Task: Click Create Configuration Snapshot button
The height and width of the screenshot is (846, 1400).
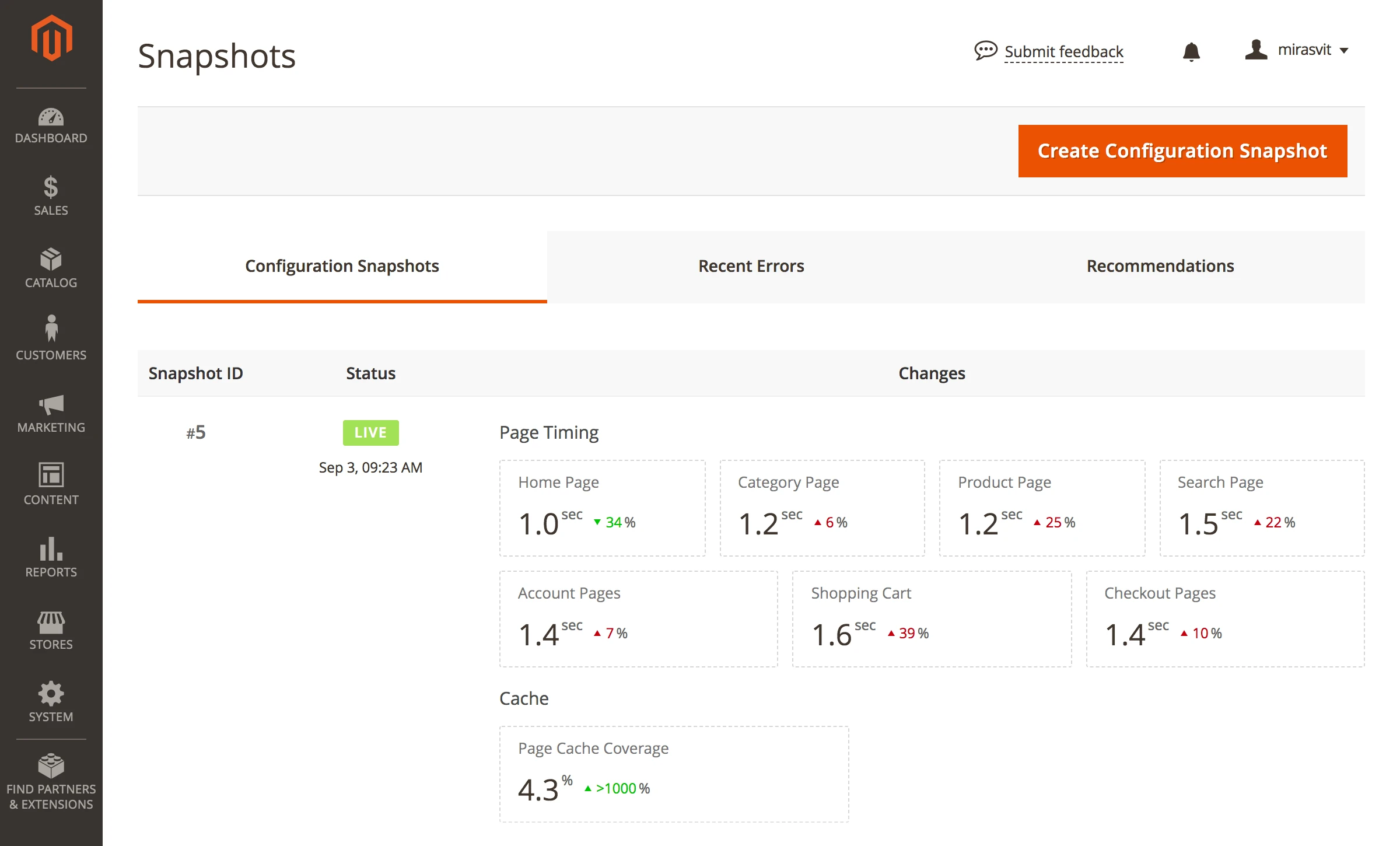Action: tap(1182, 151)
